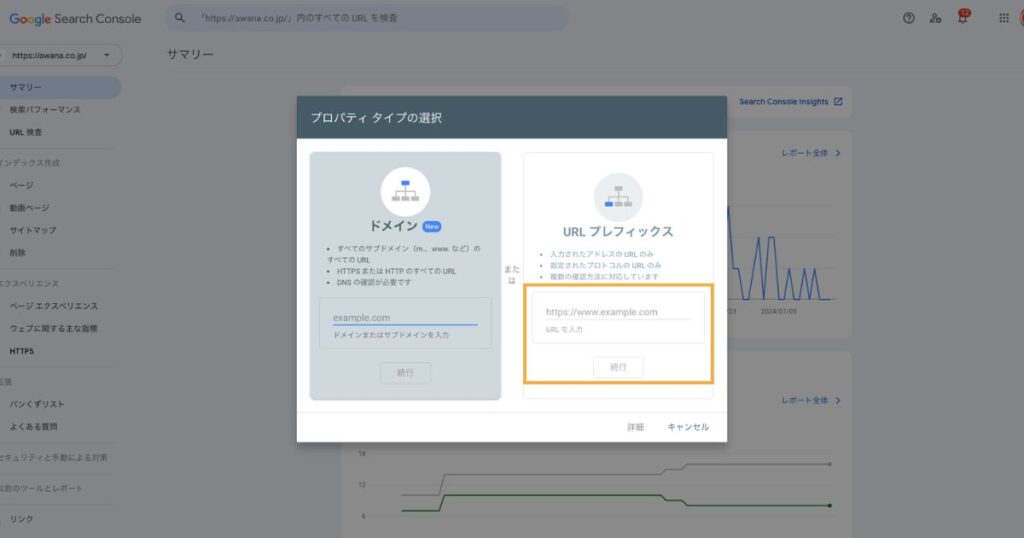
Task: Click 複数の確認方法に対応しています bullet text
Action: tap(604, 277)
